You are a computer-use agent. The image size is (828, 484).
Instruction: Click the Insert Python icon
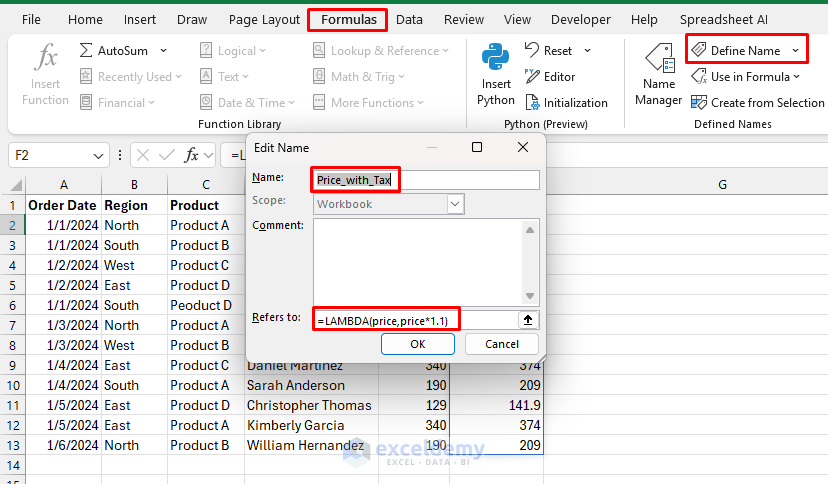[496, 64]
